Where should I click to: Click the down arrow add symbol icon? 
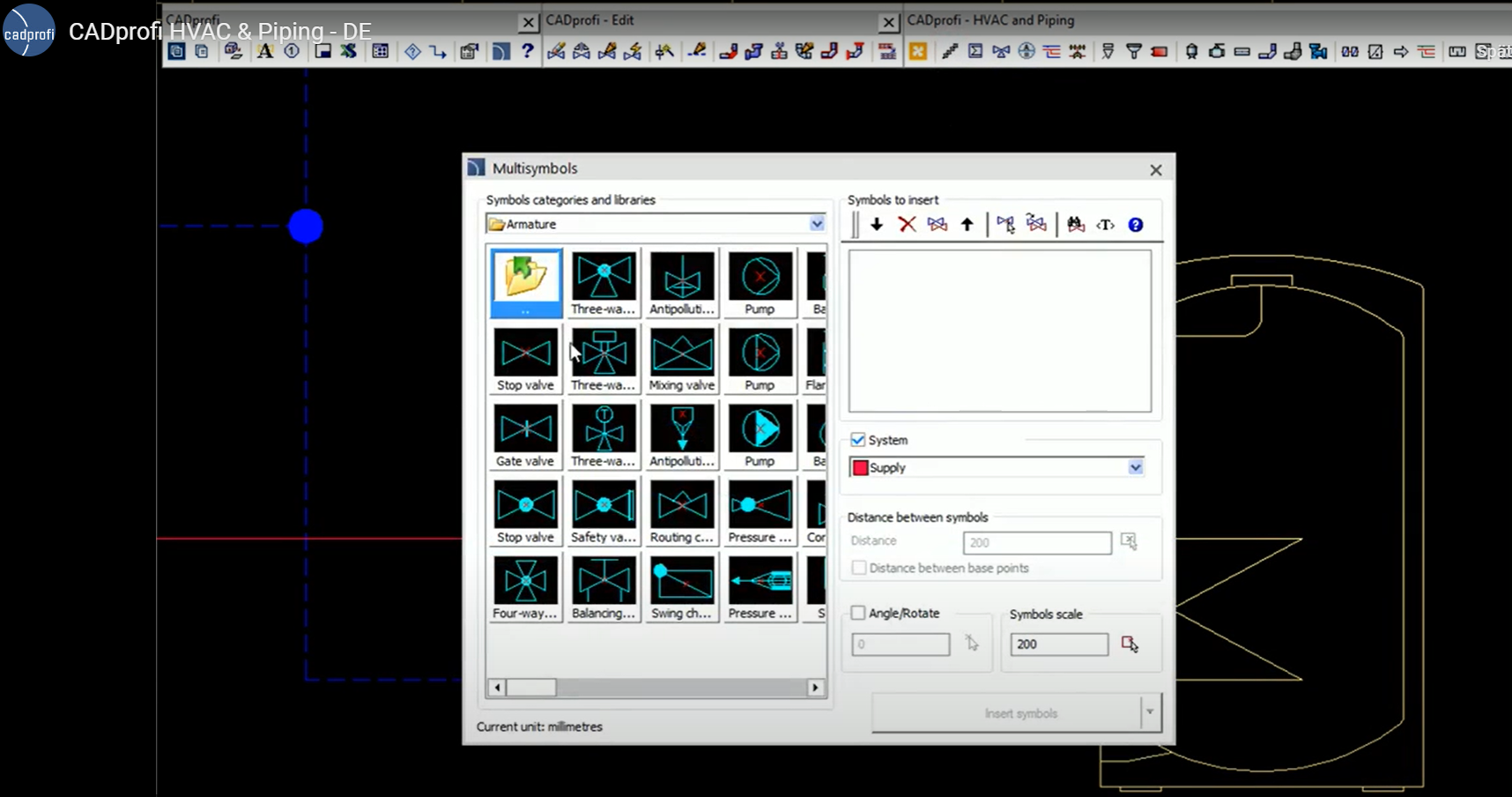(877, 225)
